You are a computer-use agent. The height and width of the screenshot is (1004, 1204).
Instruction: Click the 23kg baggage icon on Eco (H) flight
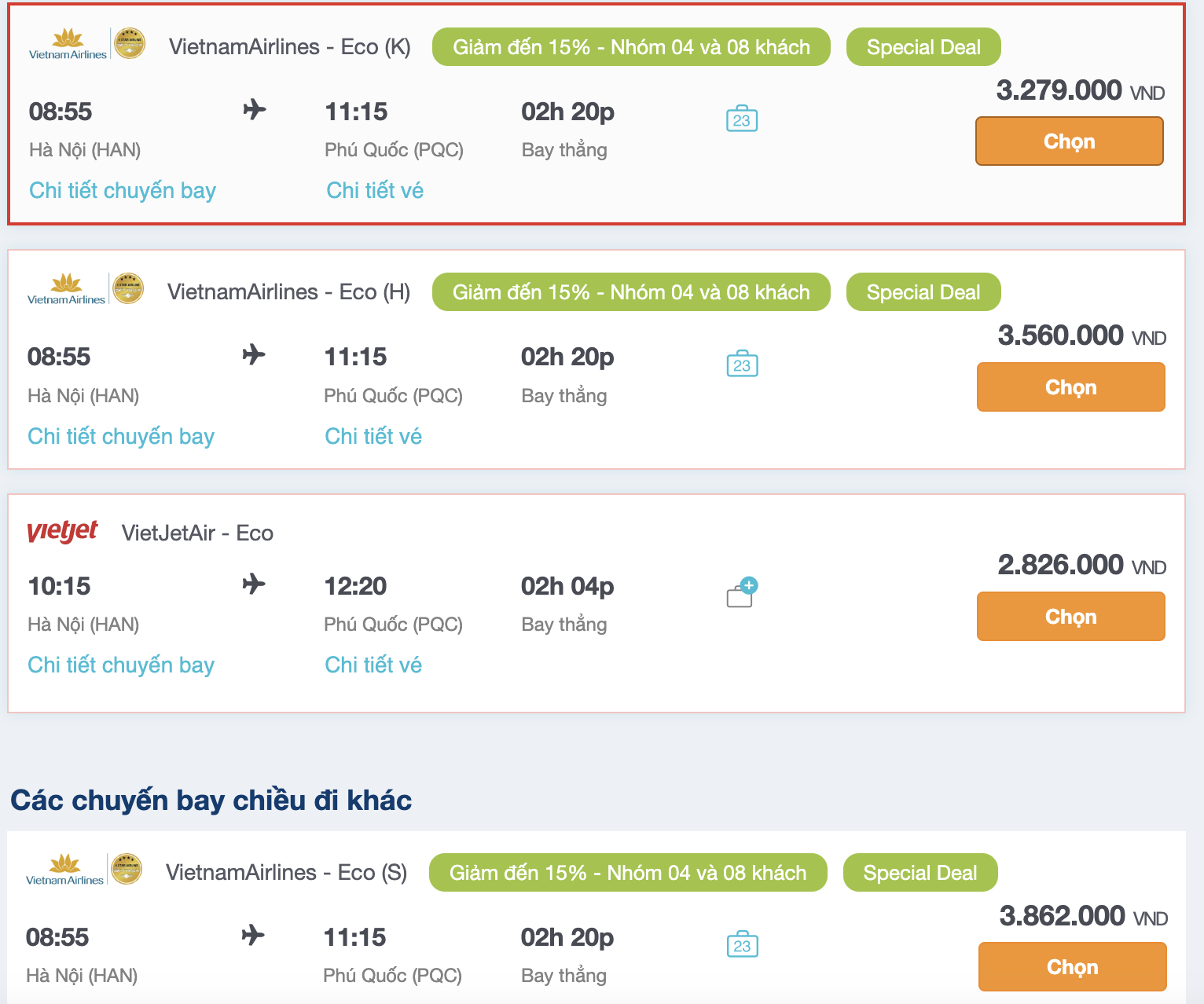[x=742, y=364]
